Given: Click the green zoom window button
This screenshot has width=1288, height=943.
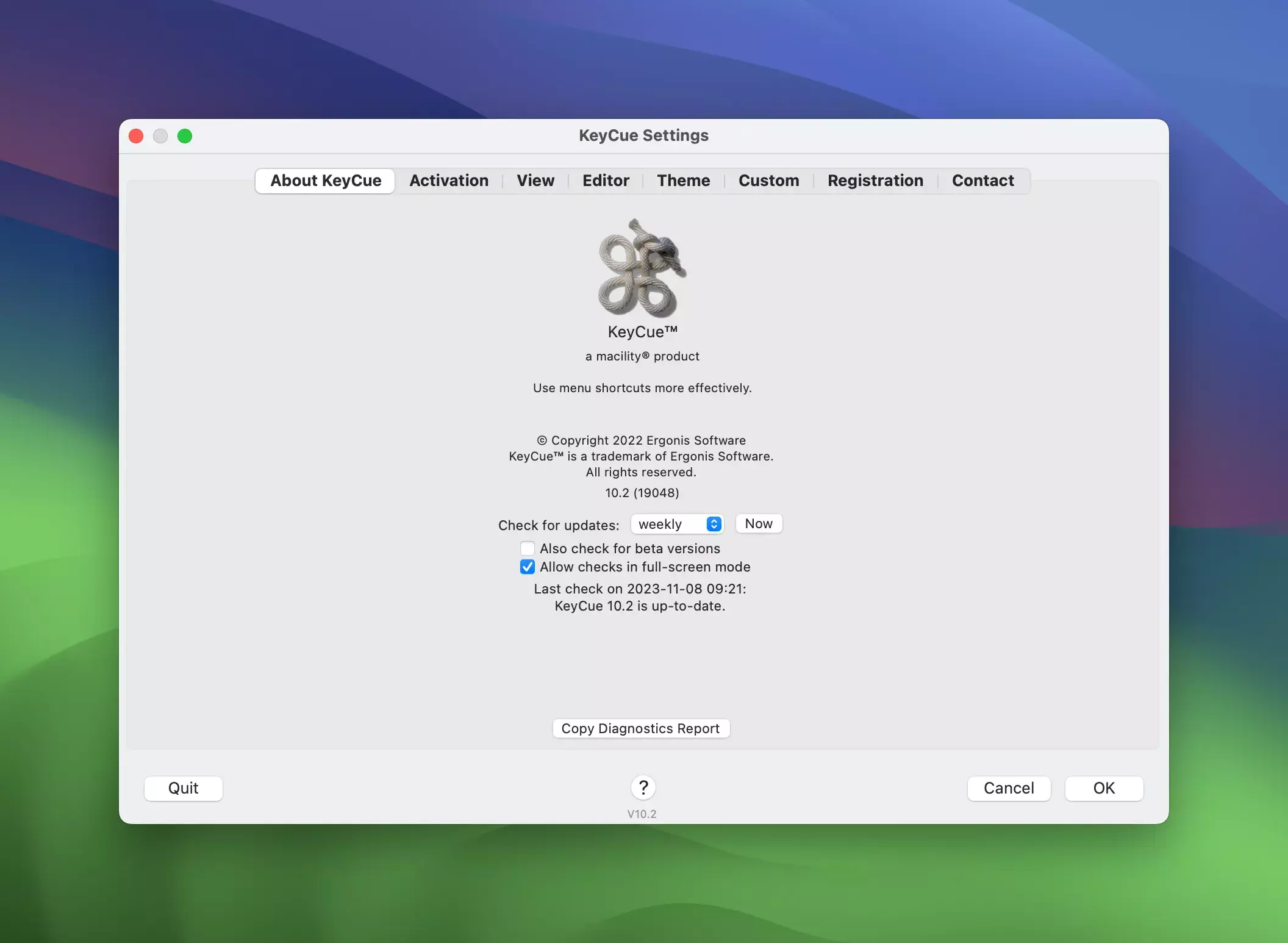Looking at the screenshot, I should click(x=185, y=136).
